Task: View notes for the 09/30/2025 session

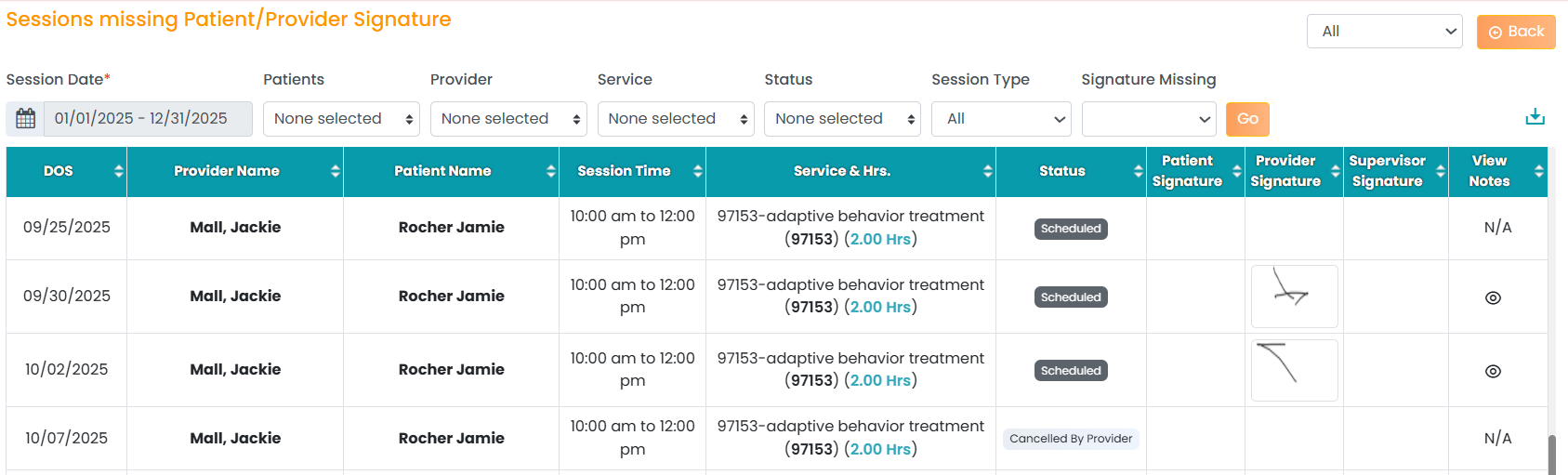Action: click(1493, 298)
